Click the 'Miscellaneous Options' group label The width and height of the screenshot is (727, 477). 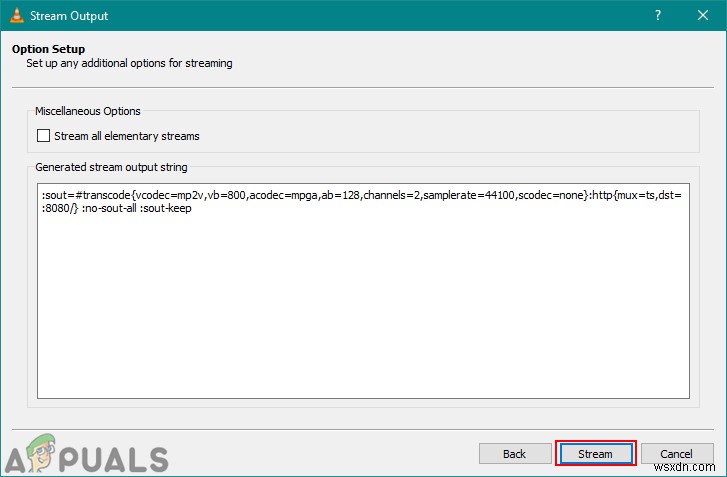88,111
